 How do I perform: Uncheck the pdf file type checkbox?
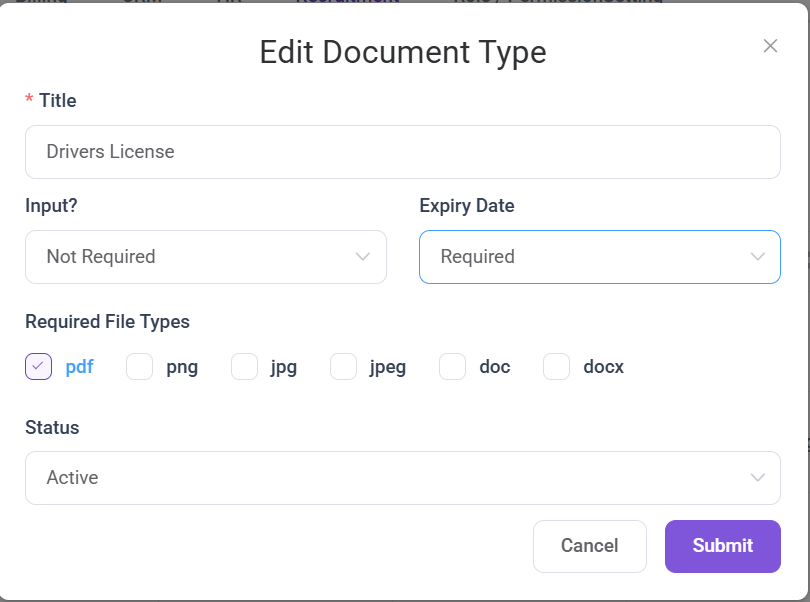[x=38, y=367]
